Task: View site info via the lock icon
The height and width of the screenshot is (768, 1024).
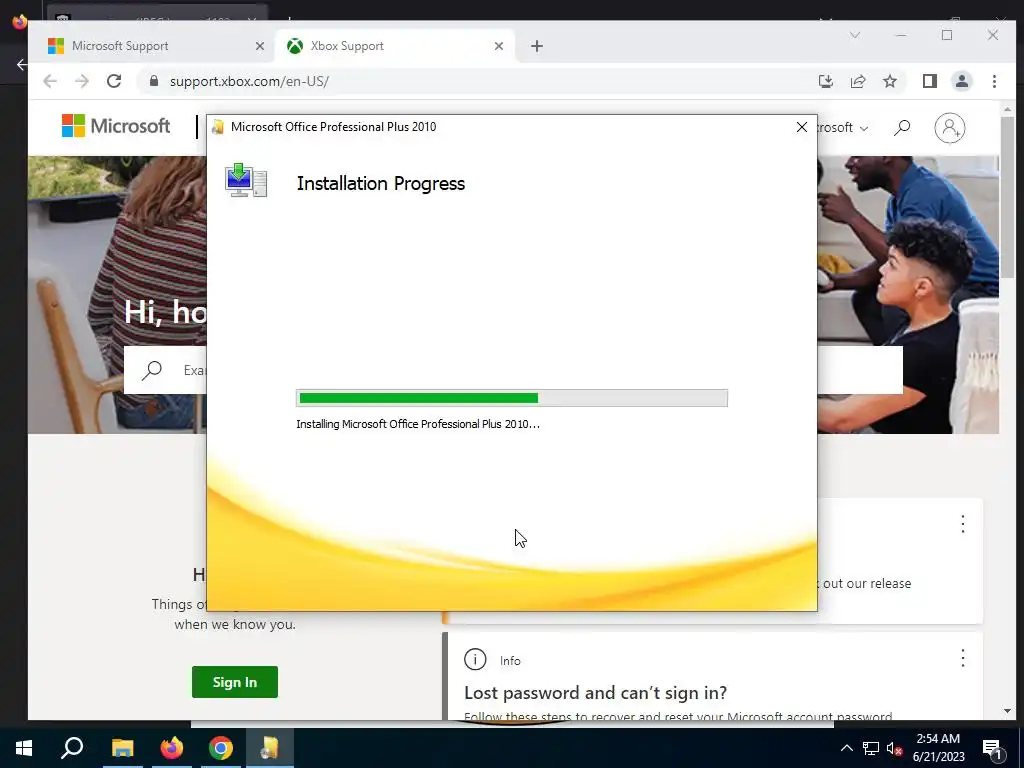Action: point(154,81)
